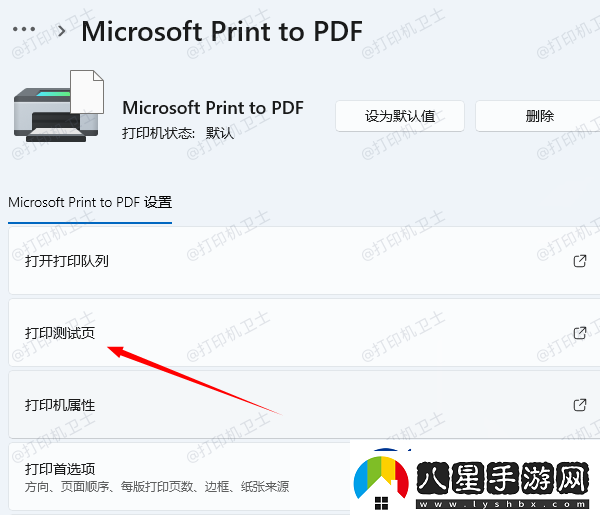The height and width of the screenshot is (515, 600).
Task: Click external-link icon for 打印测试页
Action: click(580, 333)
